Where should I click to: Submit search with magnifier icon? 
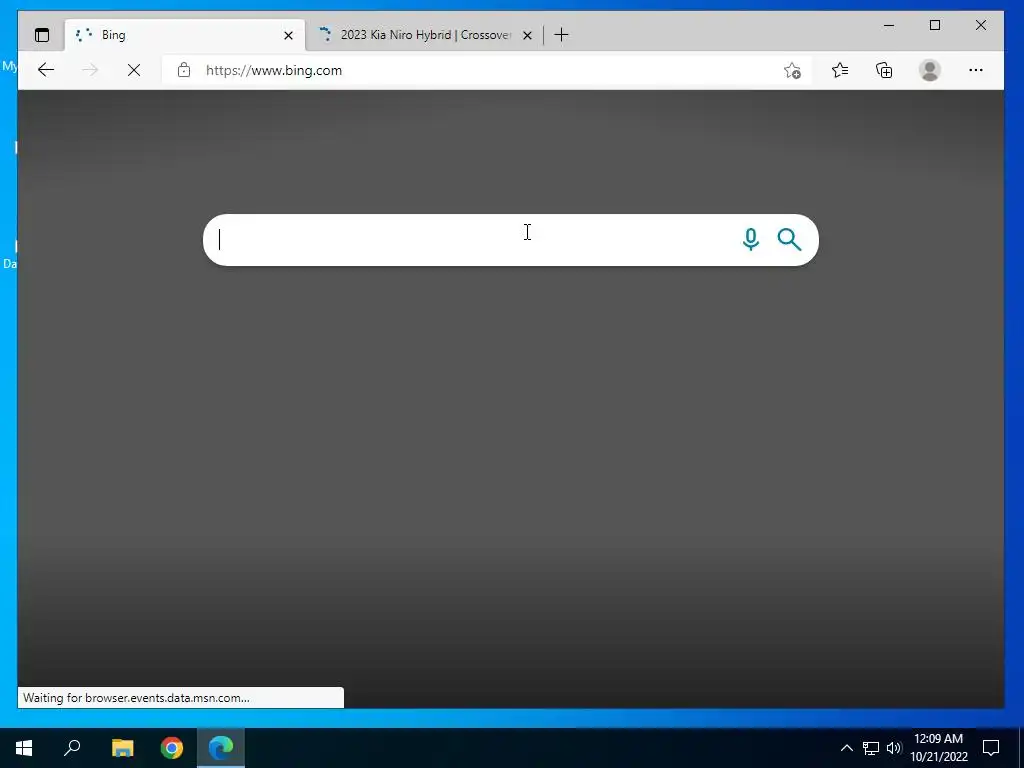[790, 240]
